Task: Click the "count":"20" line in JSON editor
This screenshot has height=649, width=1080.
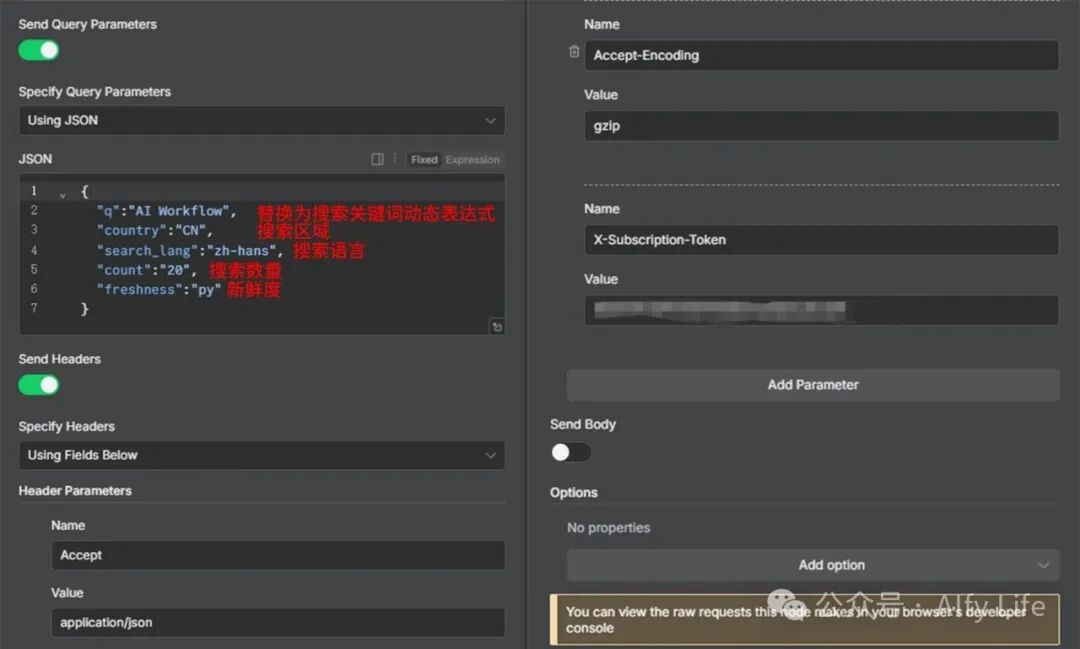Action: coord(147,270)
